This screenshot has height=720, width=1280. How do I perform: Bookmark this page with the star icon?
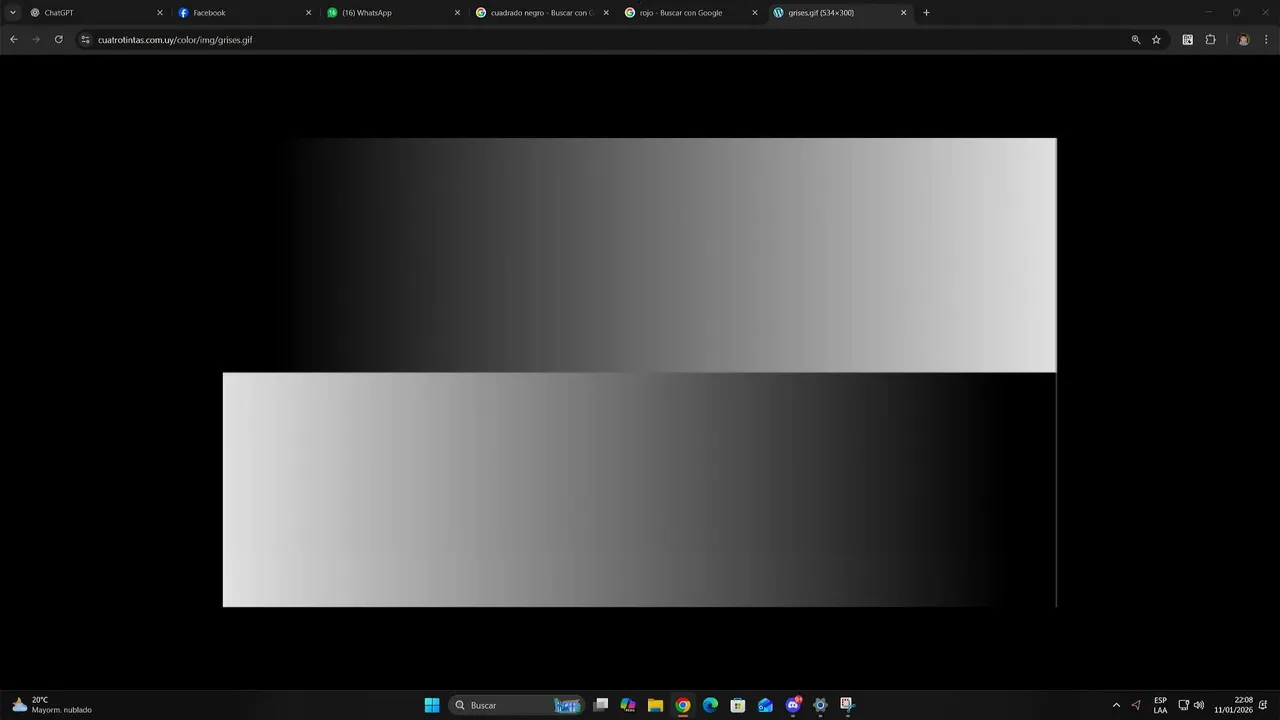(x=1156, y=40)
